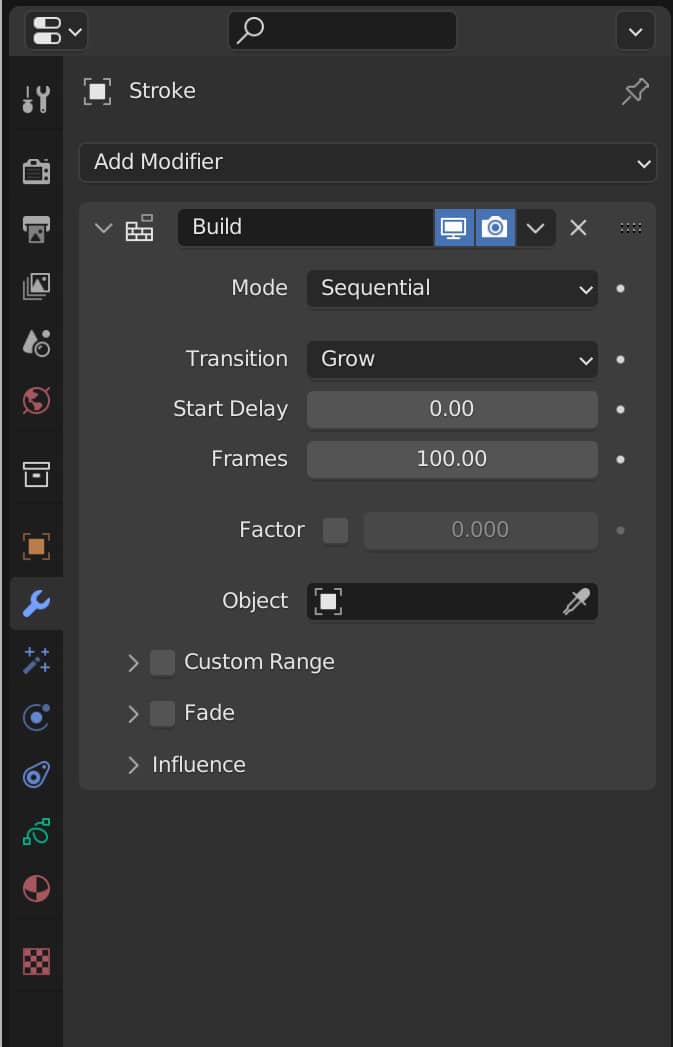Open the Physics properties tab
The image size is (673, 1047).
pos(35,774)
